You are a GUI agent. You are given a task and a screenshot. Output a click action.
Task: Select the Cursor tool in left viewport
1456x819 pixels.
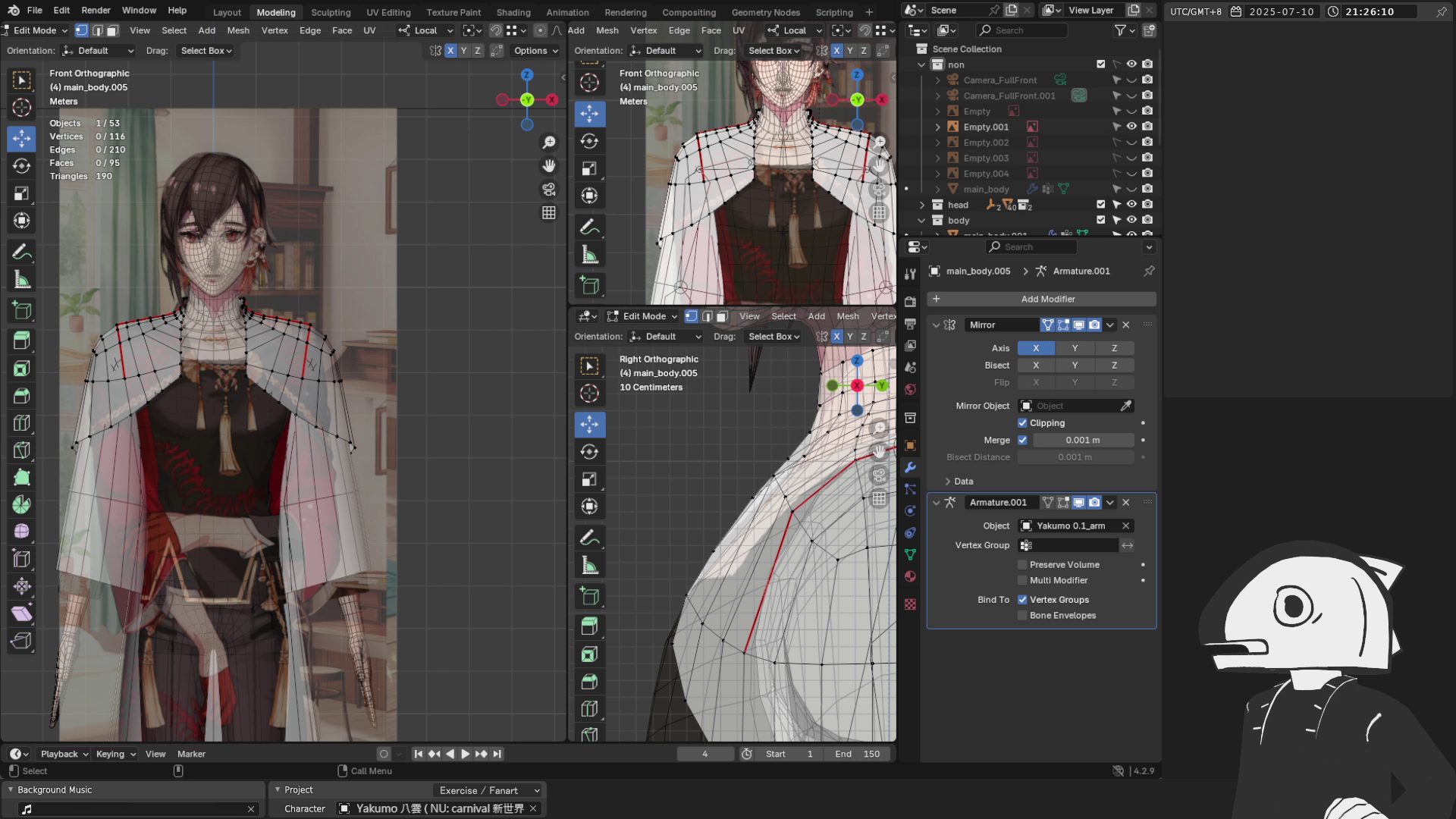(x=22, y=108)
